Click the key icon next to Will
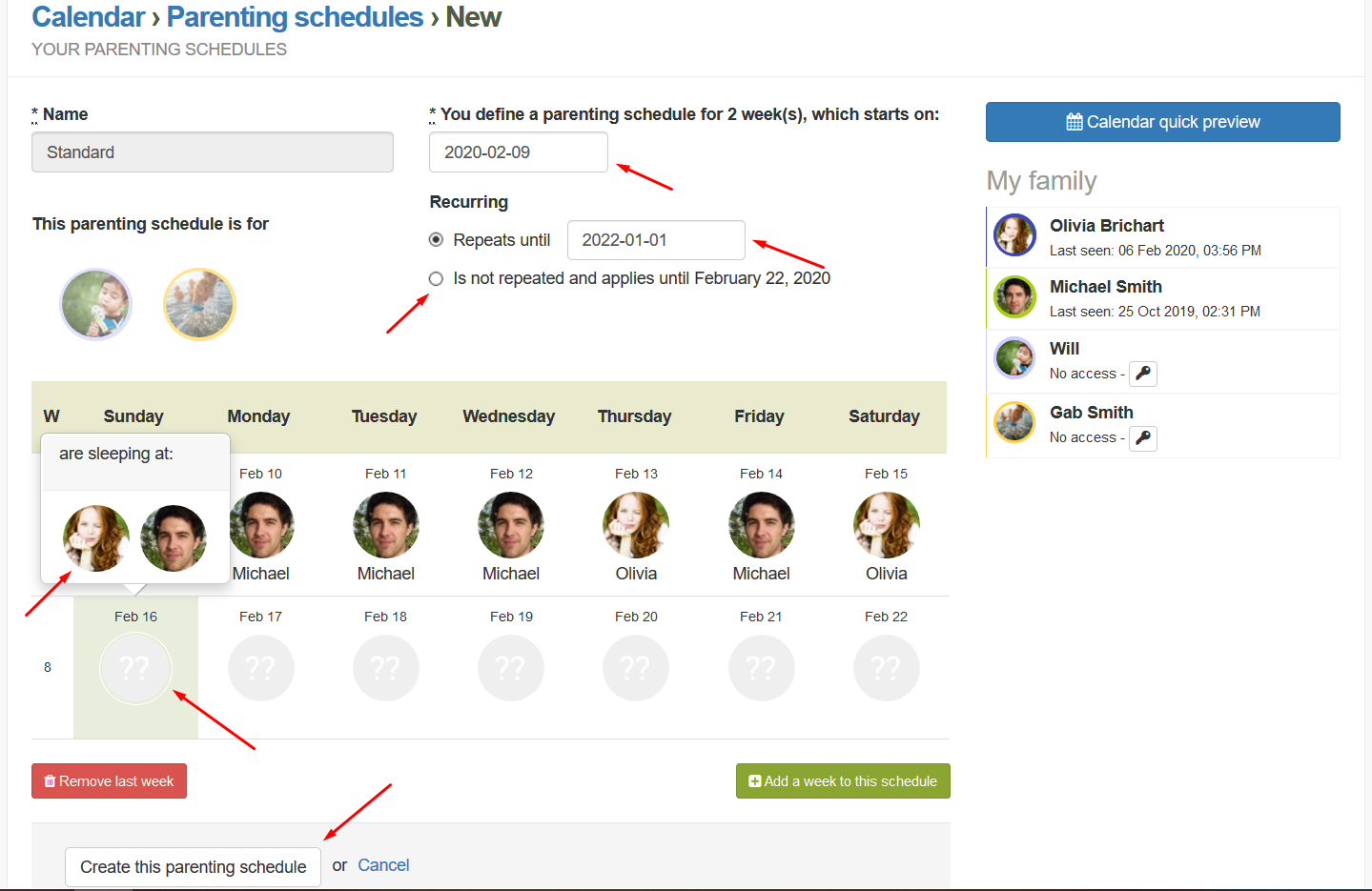The height and width of the screenshot is (891, 1372). coord(1142,374)
